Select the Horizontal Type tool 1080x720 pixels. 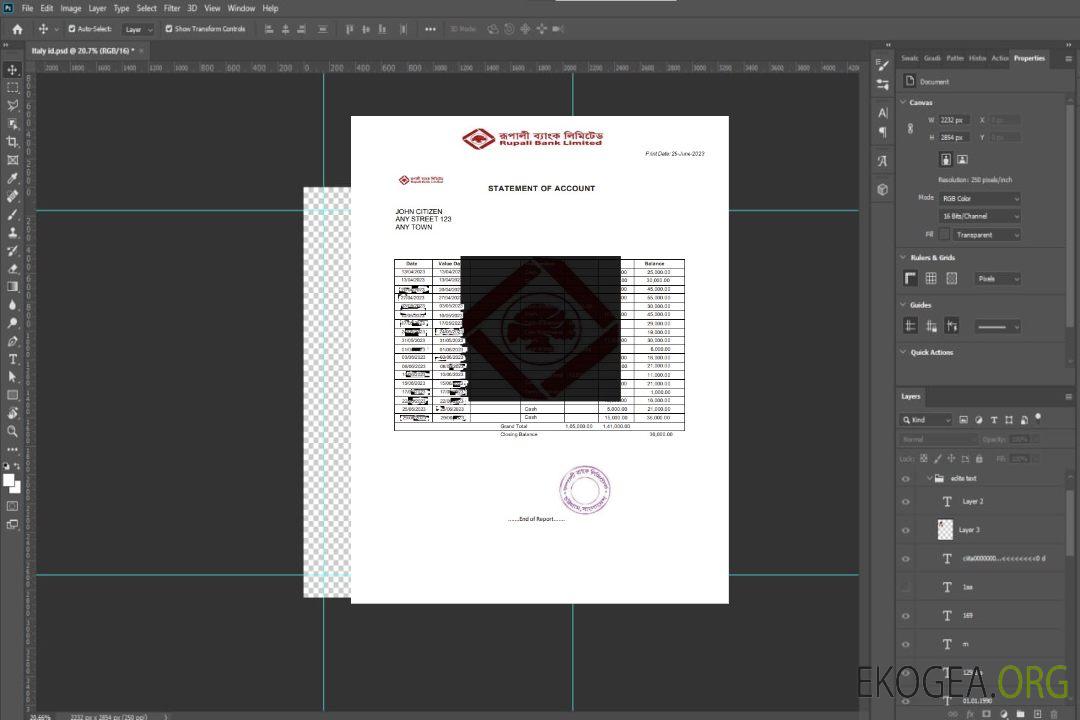(12, 359)
